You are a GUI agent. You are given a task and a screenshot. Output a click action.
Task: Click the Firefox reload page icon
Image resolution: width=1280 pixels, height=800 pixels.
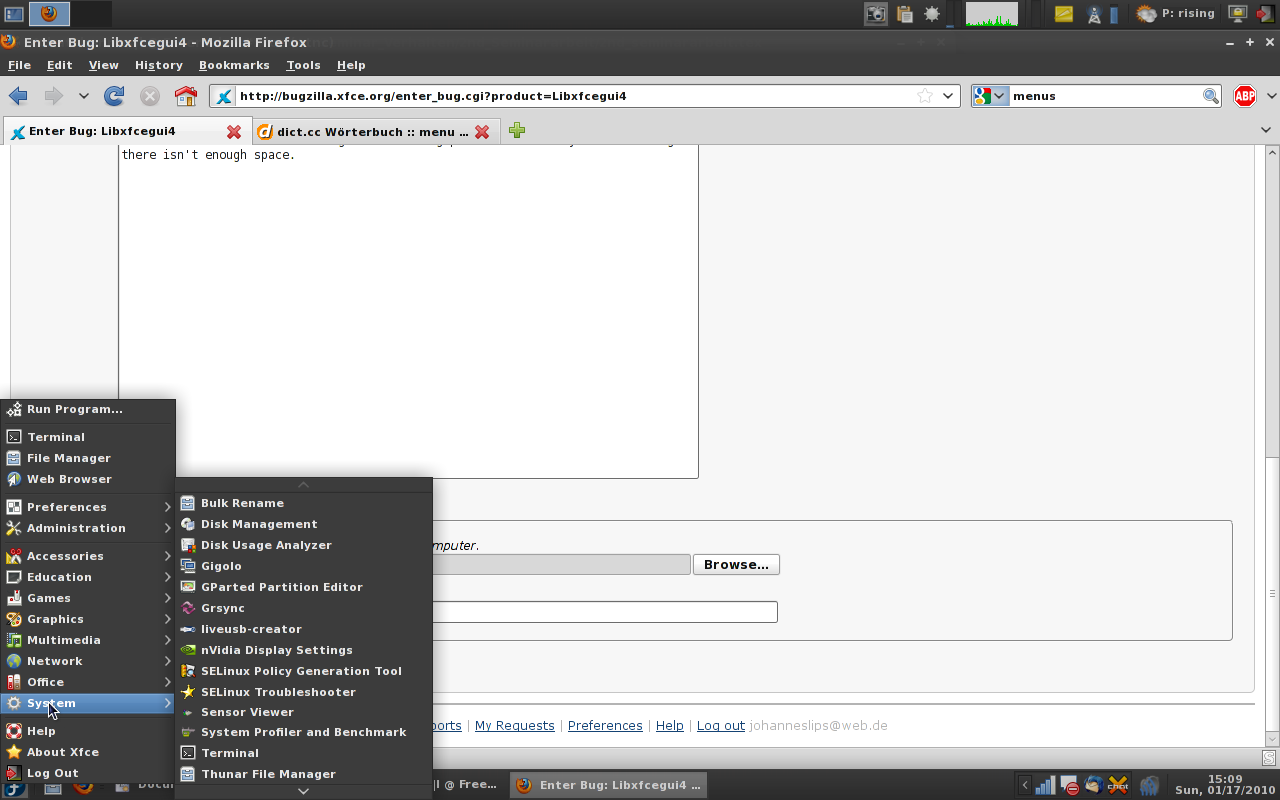(x=114, y=96)
